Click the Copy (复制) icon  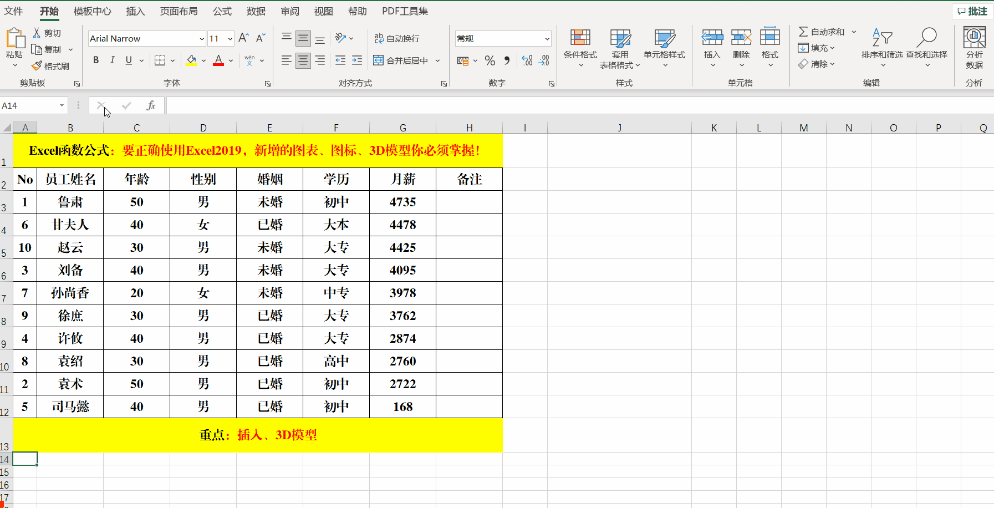37,49
